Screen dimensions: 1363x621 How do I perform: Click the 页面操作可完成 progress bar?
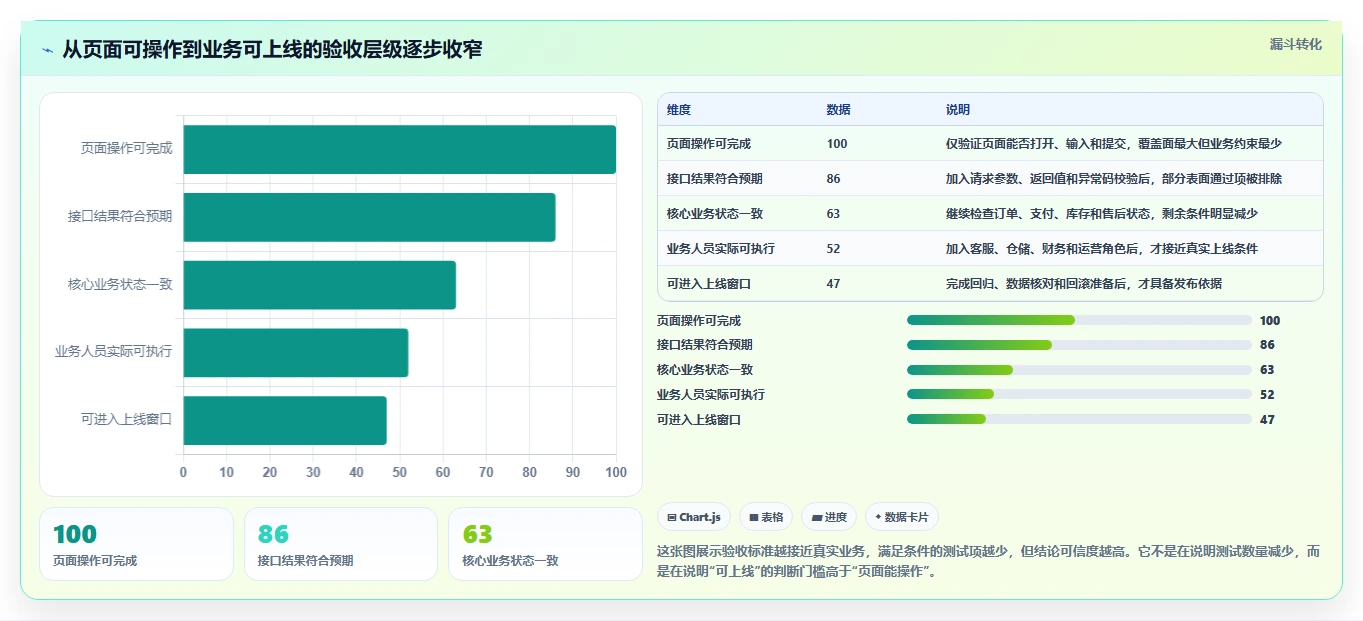click(1079, 320)
